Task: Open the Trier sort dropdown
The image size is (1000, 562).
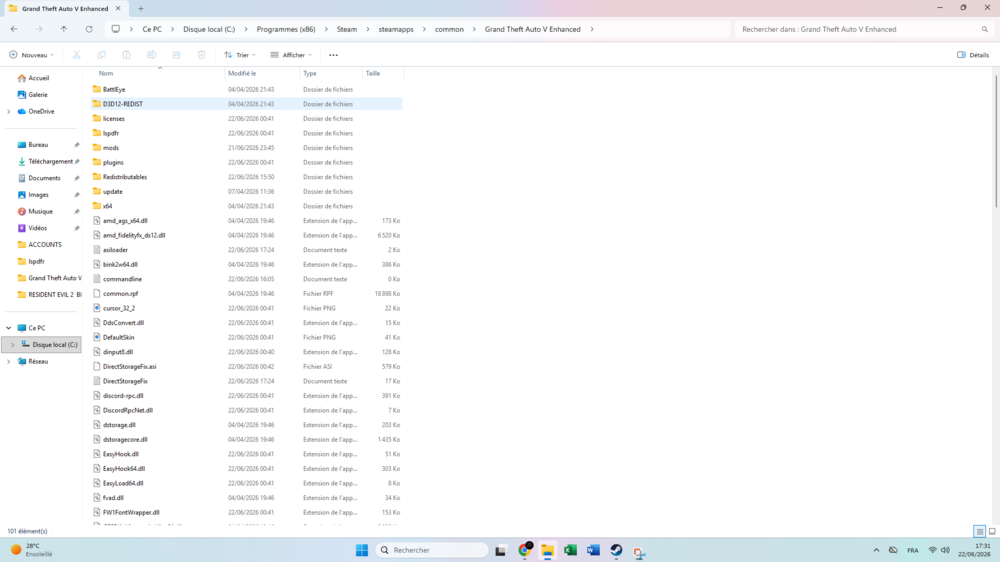Action: pos(240,55)
